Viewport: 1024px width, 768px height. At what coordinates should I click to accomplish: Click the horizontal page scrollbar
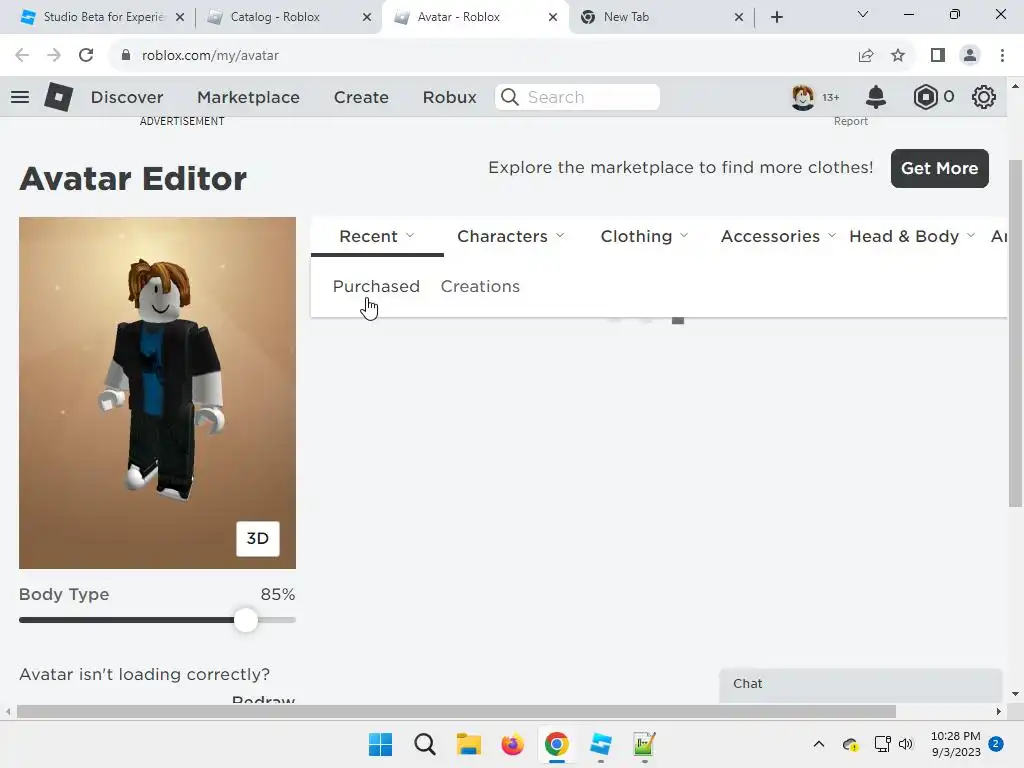click(456, 711)
